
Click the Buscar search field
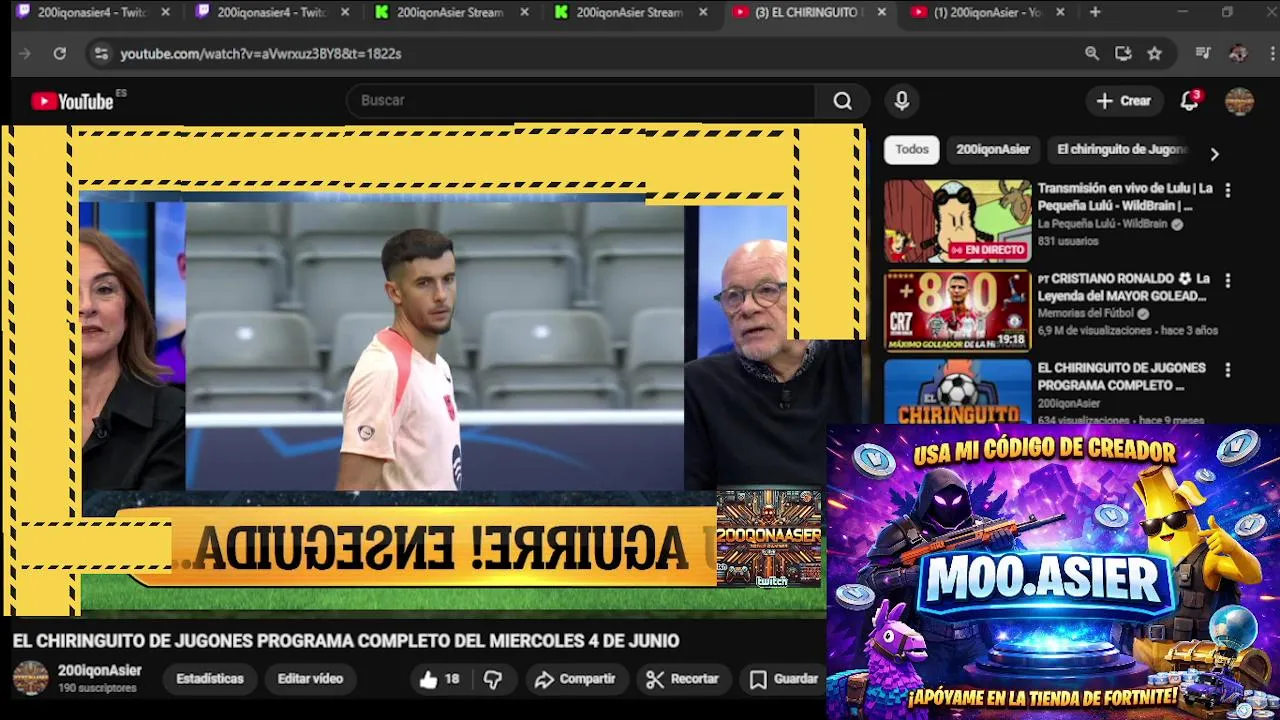[582, 100]
